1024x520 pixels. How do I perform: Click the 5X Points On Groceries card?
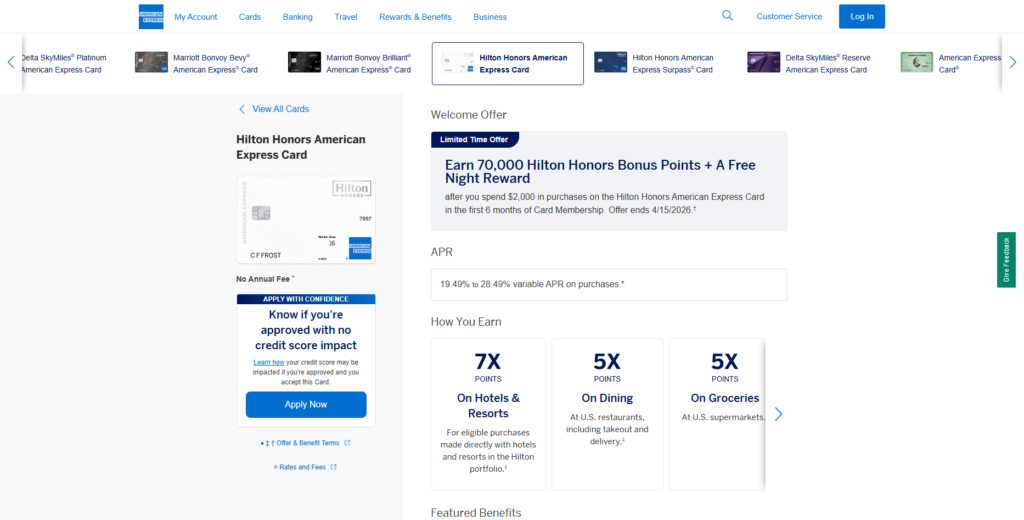click(717, 414)
